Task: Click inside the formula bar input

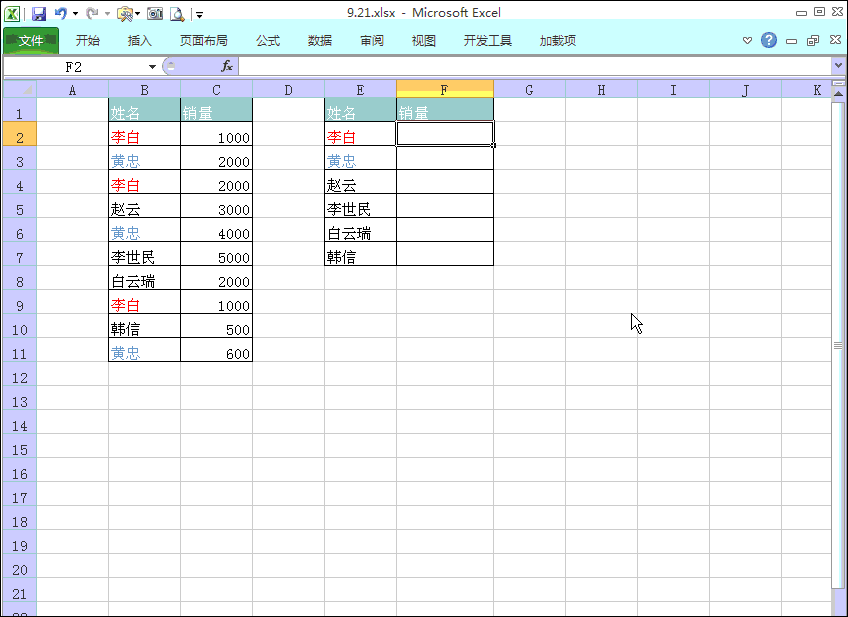Action: (534, 67)
